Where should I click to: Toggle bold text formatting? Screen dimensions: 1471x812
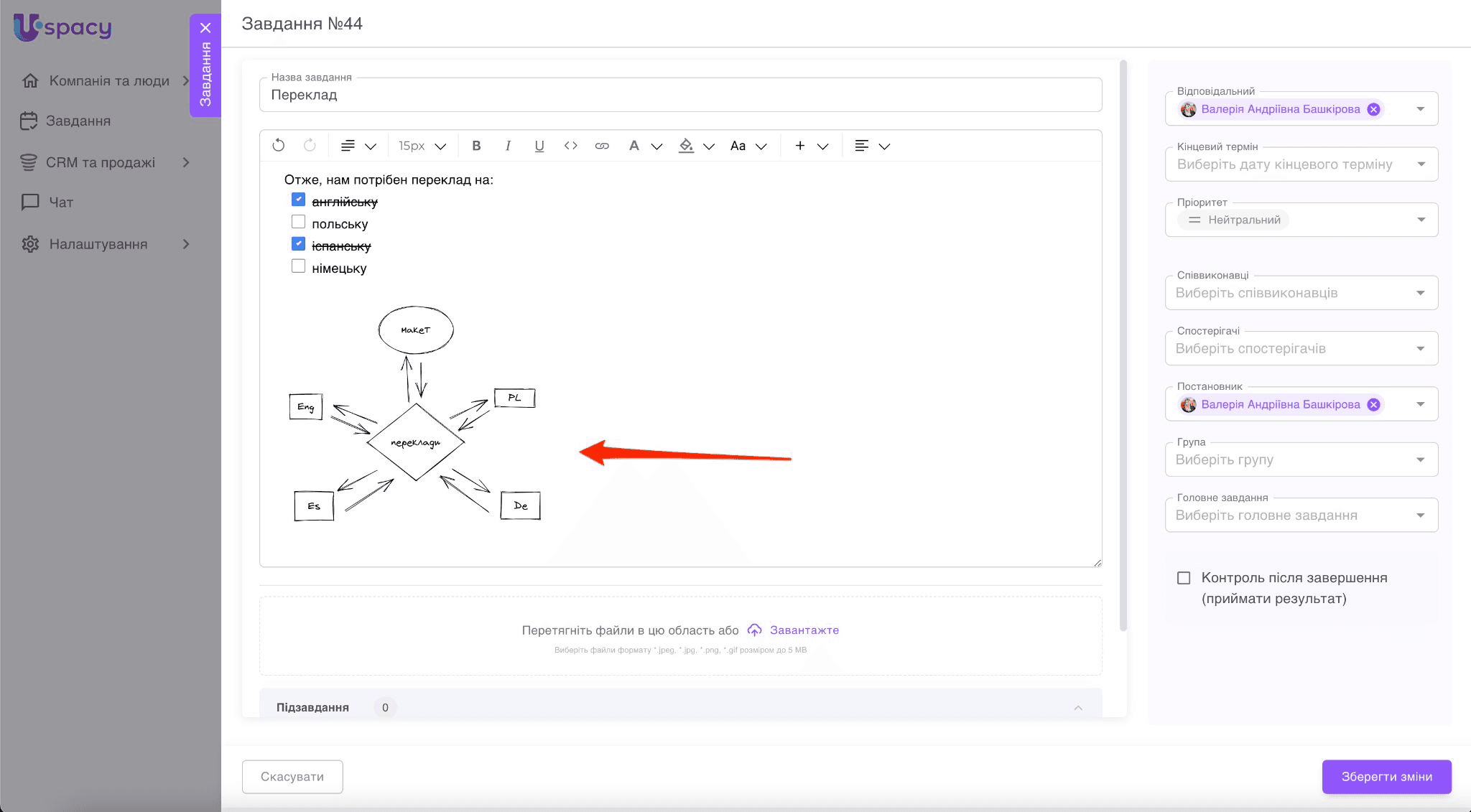click(x=476, y=146)
